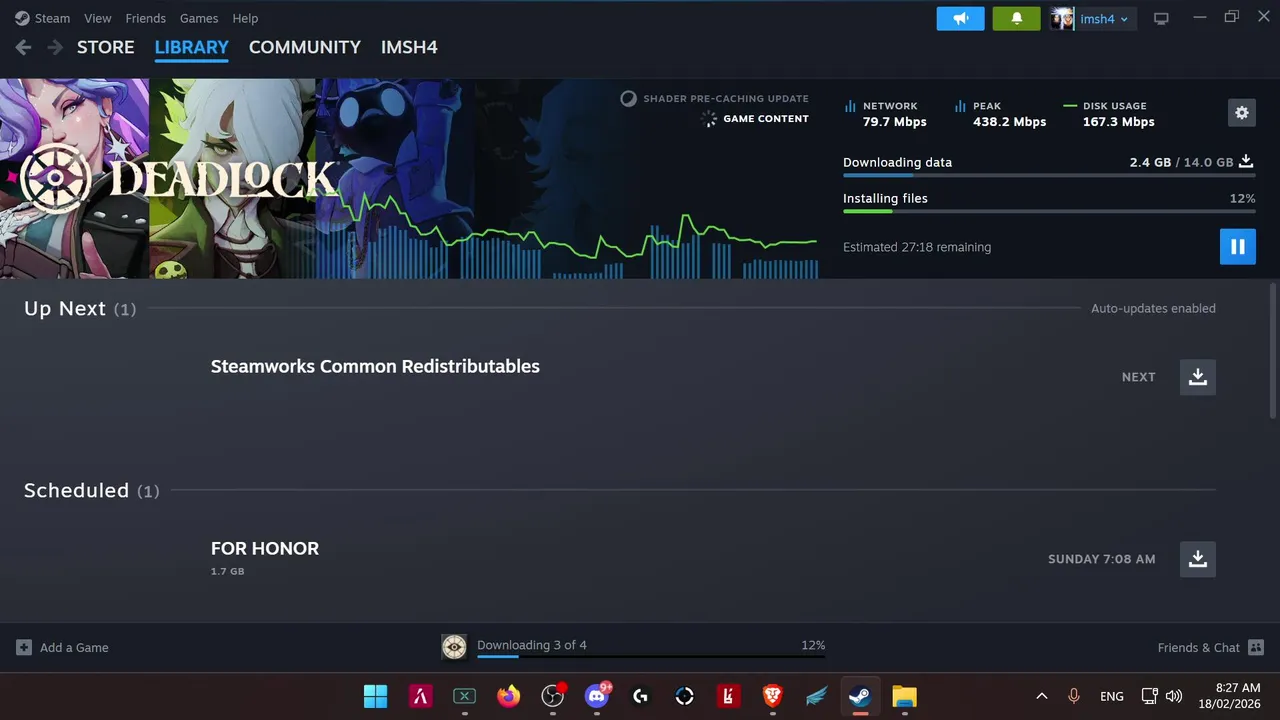Click the downloads page scrollbar
1280x720 pixels.
[x=1273, y=350]
